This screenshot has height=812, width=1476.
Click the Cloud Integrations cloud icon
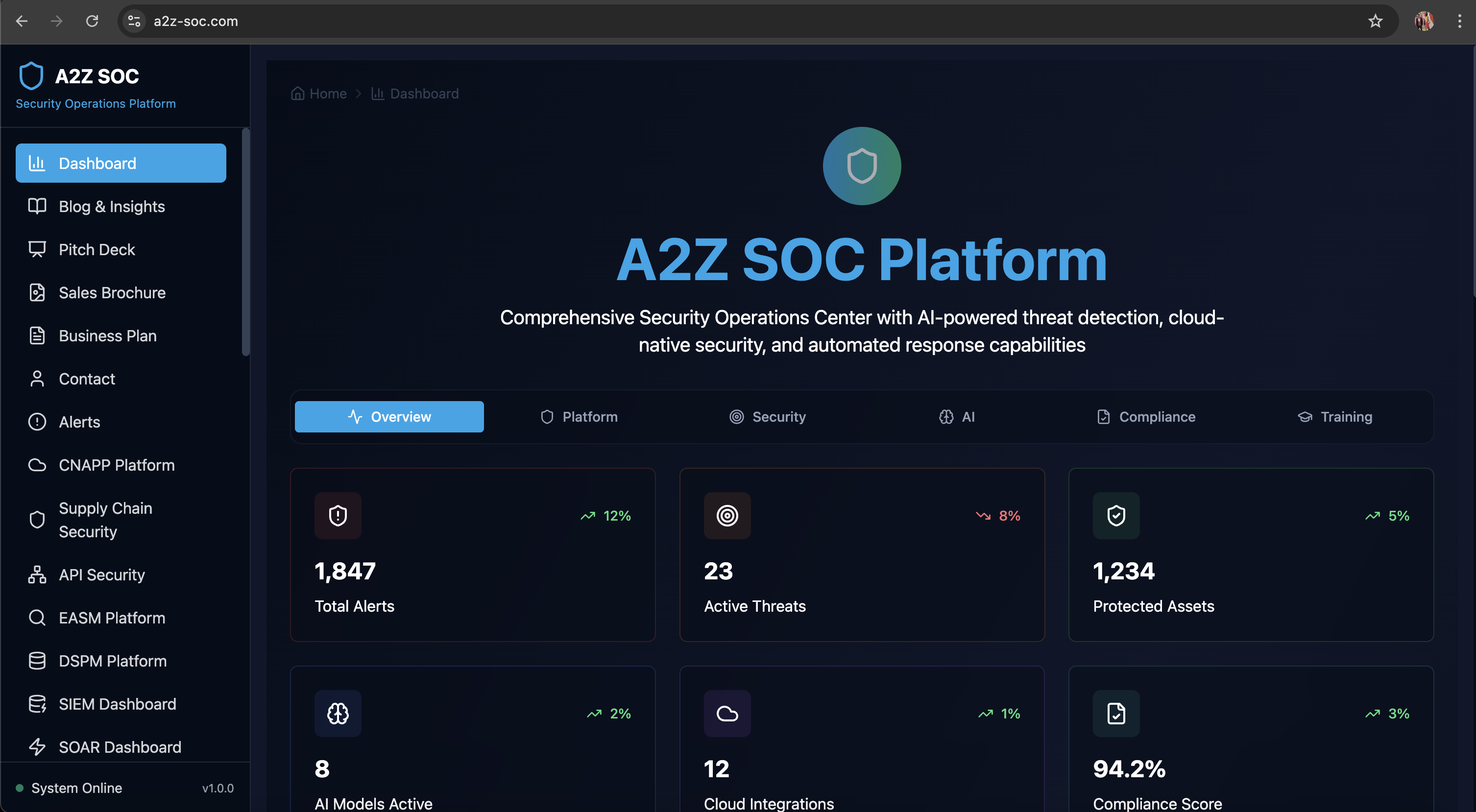click(x=727, y=714)
